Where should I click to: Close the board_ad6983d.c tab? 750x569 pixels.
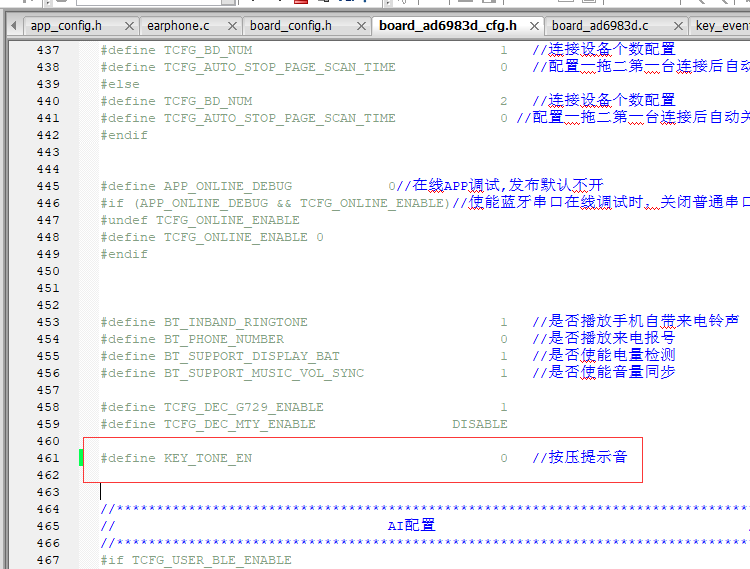coord(678,26)
